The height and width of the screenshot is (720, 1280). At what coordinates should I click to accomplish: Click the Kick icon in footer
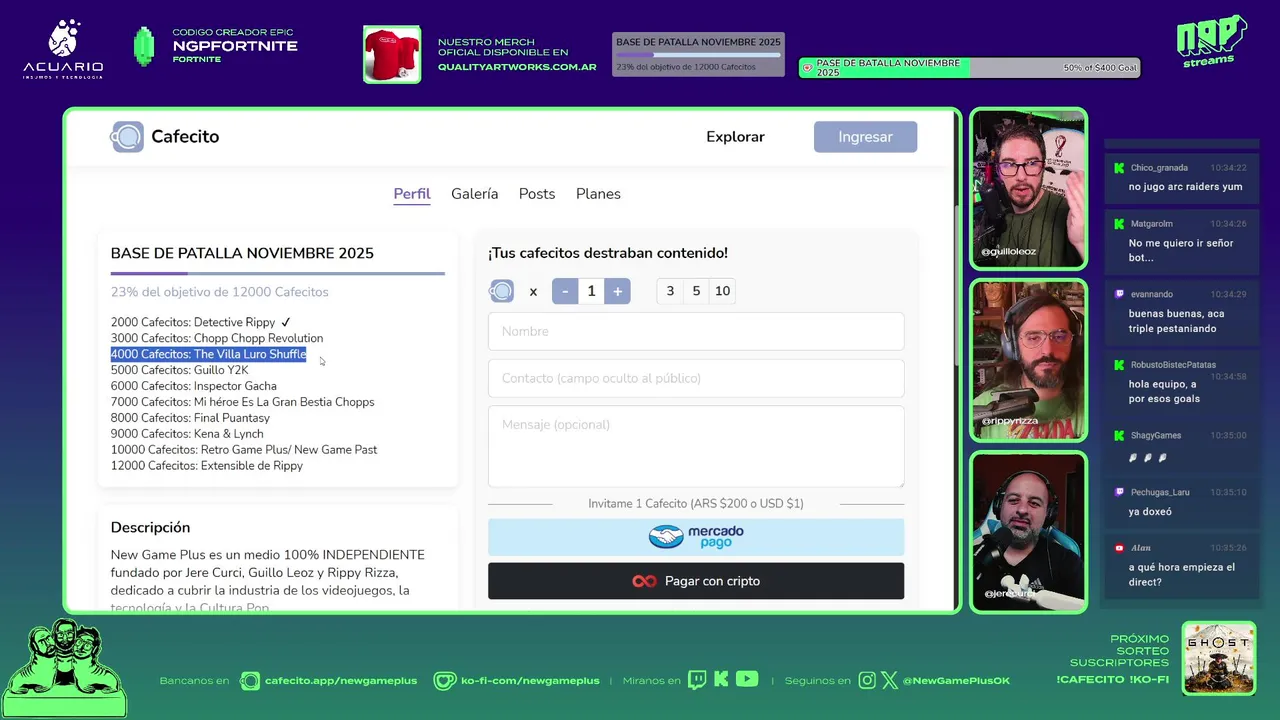click(x=721, y=680)
